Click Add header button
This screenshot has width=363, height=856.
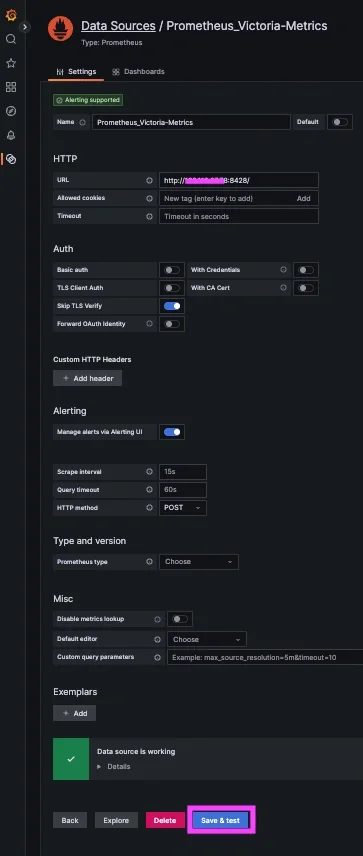(x=87, y=378)
